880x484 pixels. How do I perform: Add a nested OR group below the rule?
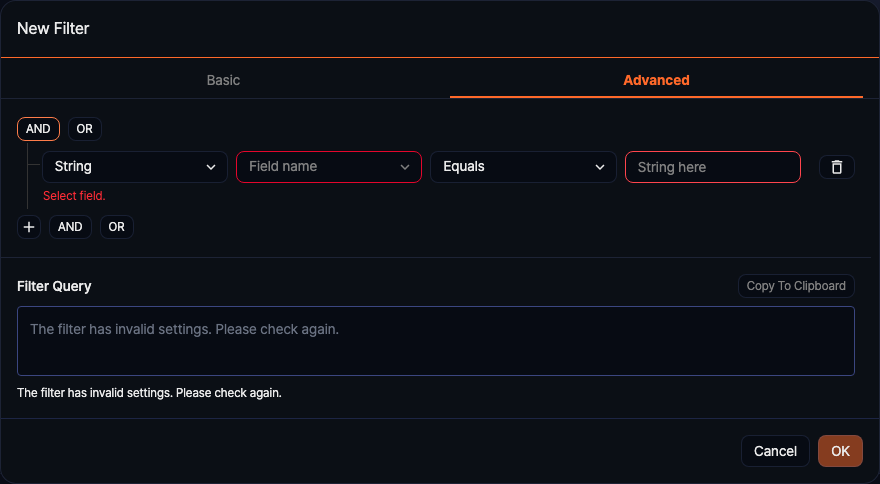pos(117,227)
